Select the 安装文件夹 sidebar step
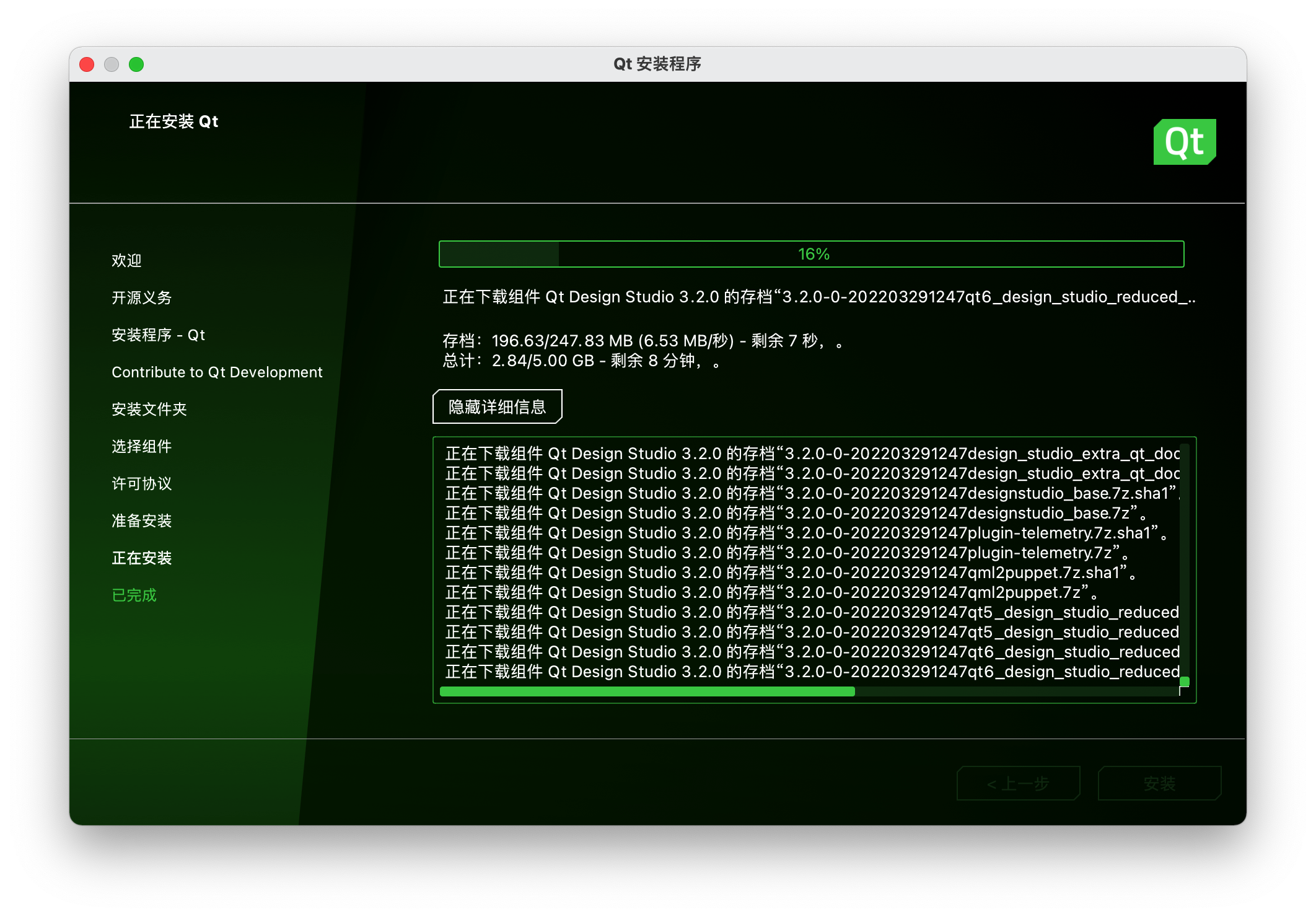This screenshot has width=1316, height=917. [x=149, y=409]
